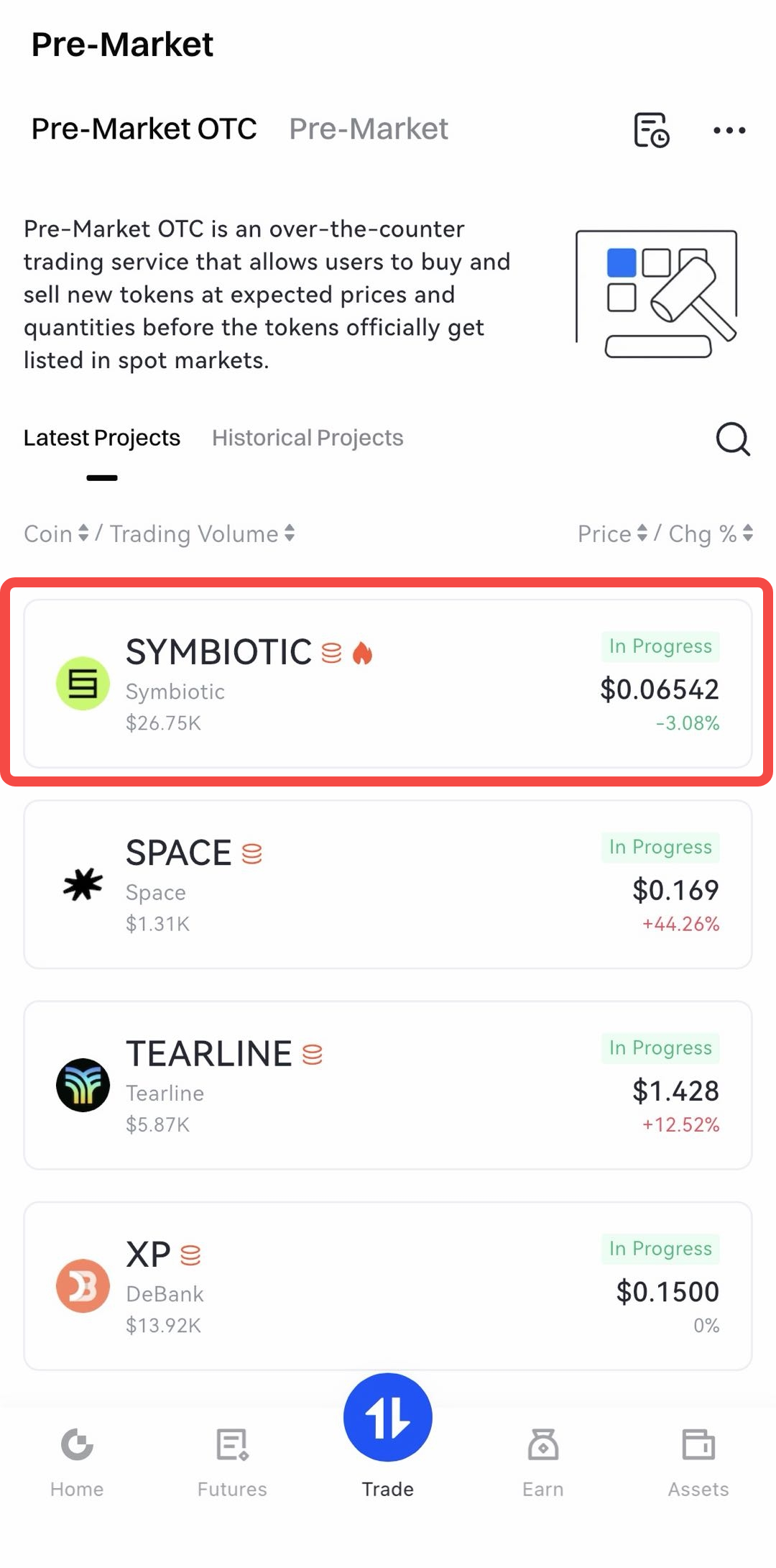Tap the SPACE black star logo

coord(83,884)
